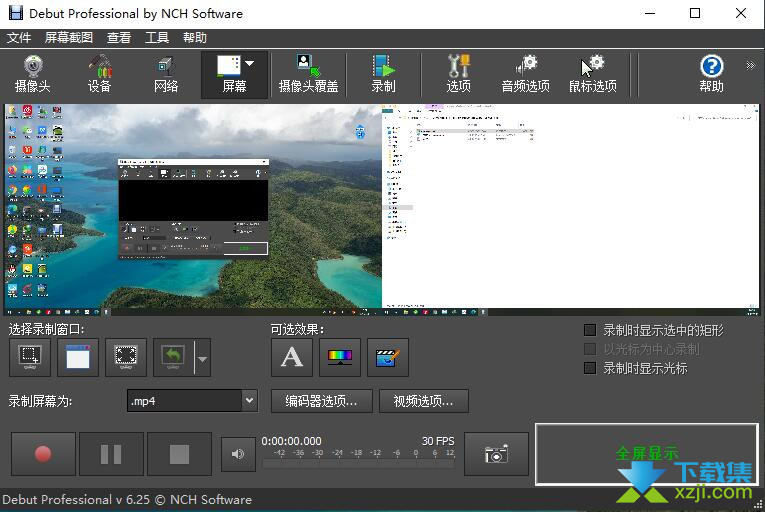This screenshot has width=765, height=512.
Task: Select the 网络 network camera source
Action: (166, 75)
